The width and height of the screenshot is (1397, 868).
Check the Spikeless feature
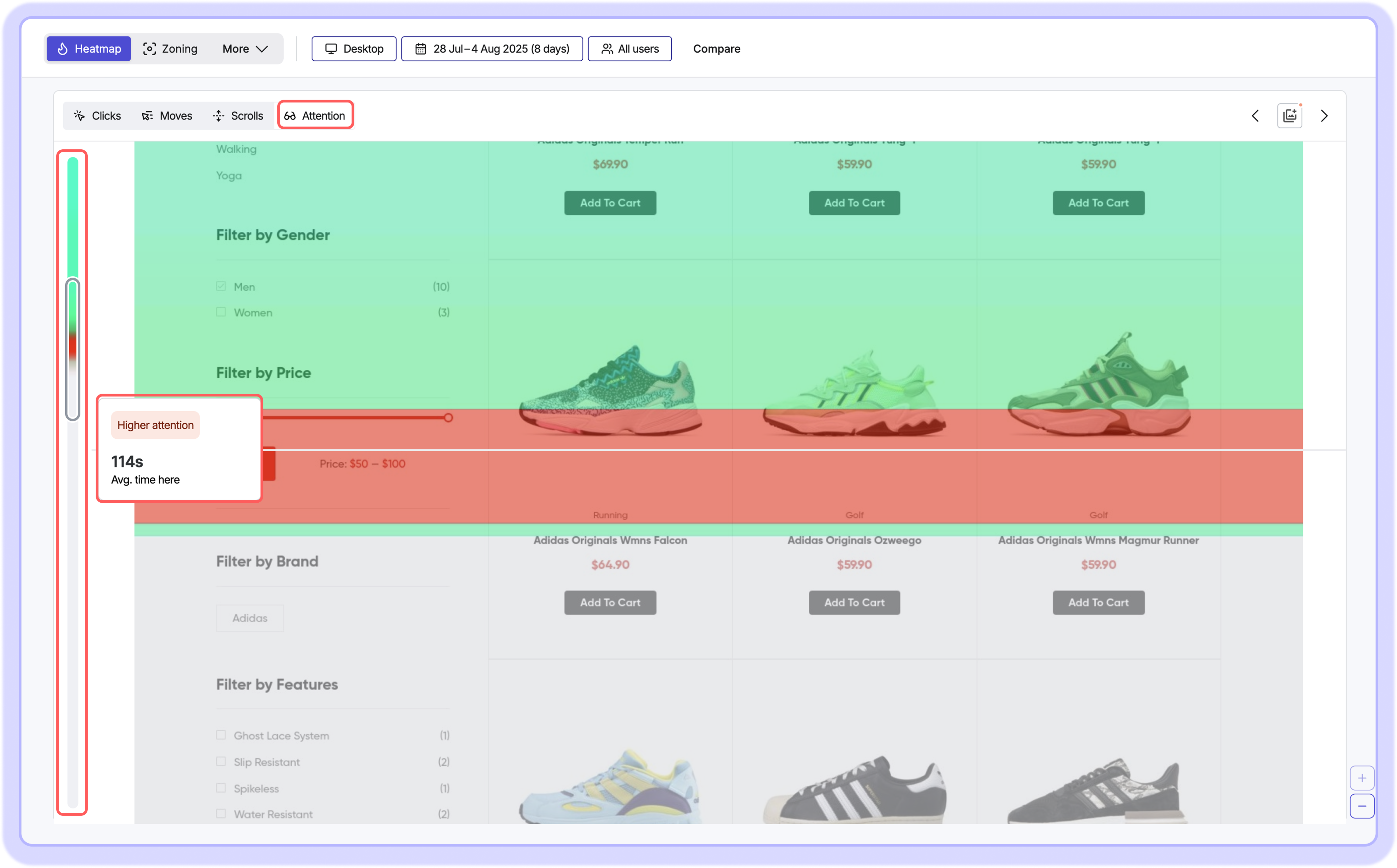pos(221,788)
